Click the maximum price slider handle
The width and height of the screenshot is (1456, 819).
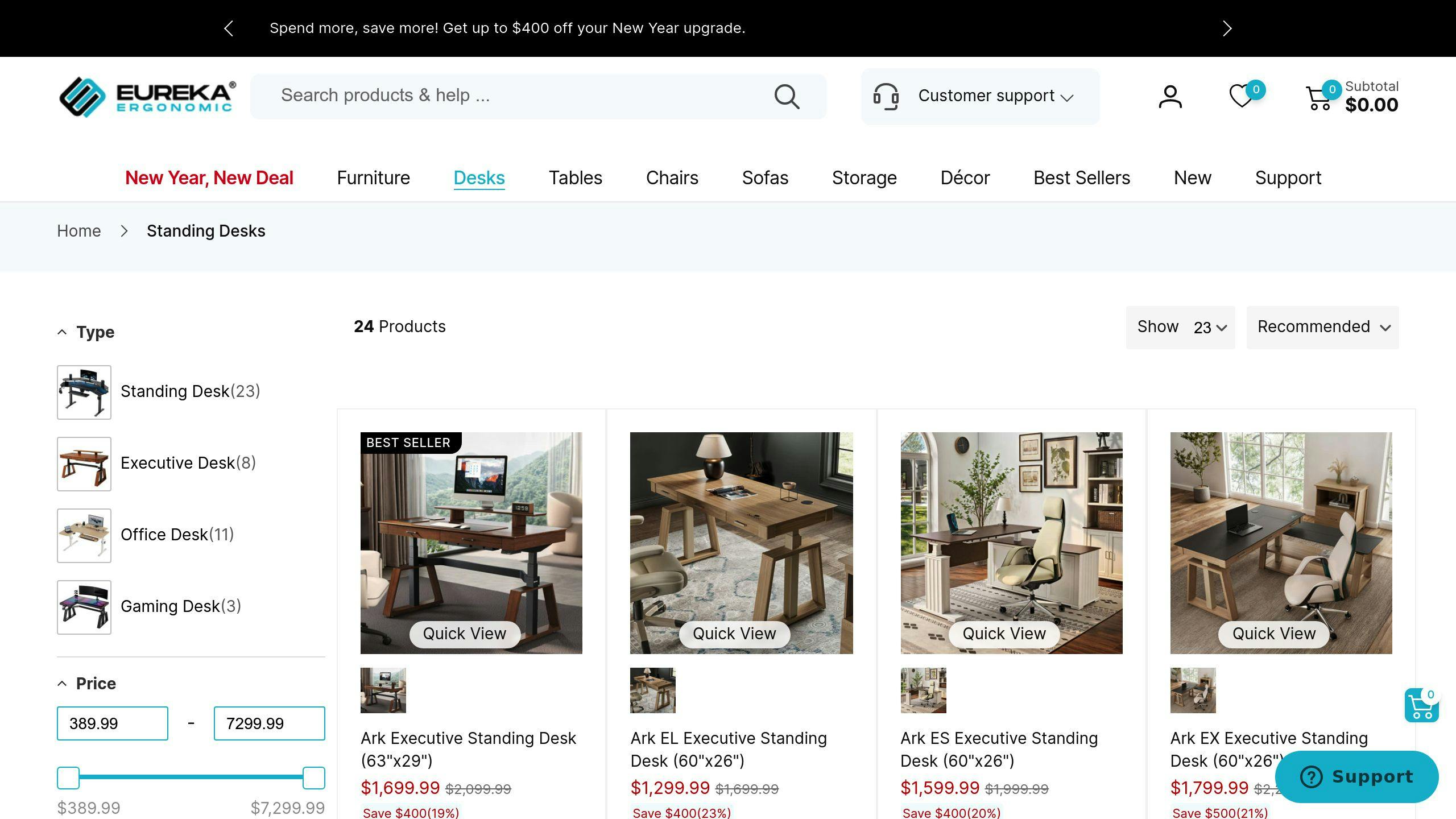pos(314,778)
